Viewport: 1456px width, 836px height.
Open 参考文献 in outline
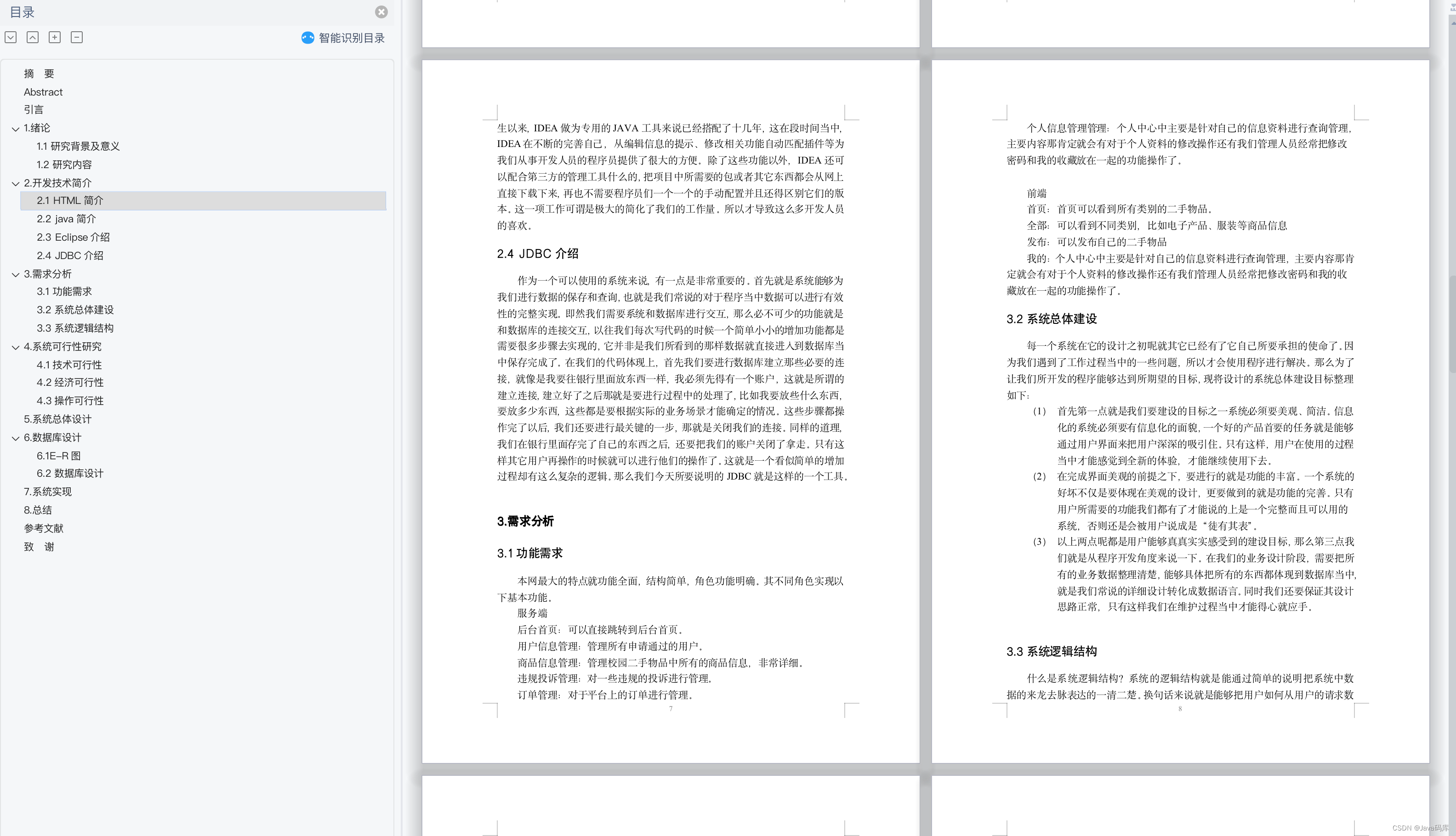click(x=44, y=528)
